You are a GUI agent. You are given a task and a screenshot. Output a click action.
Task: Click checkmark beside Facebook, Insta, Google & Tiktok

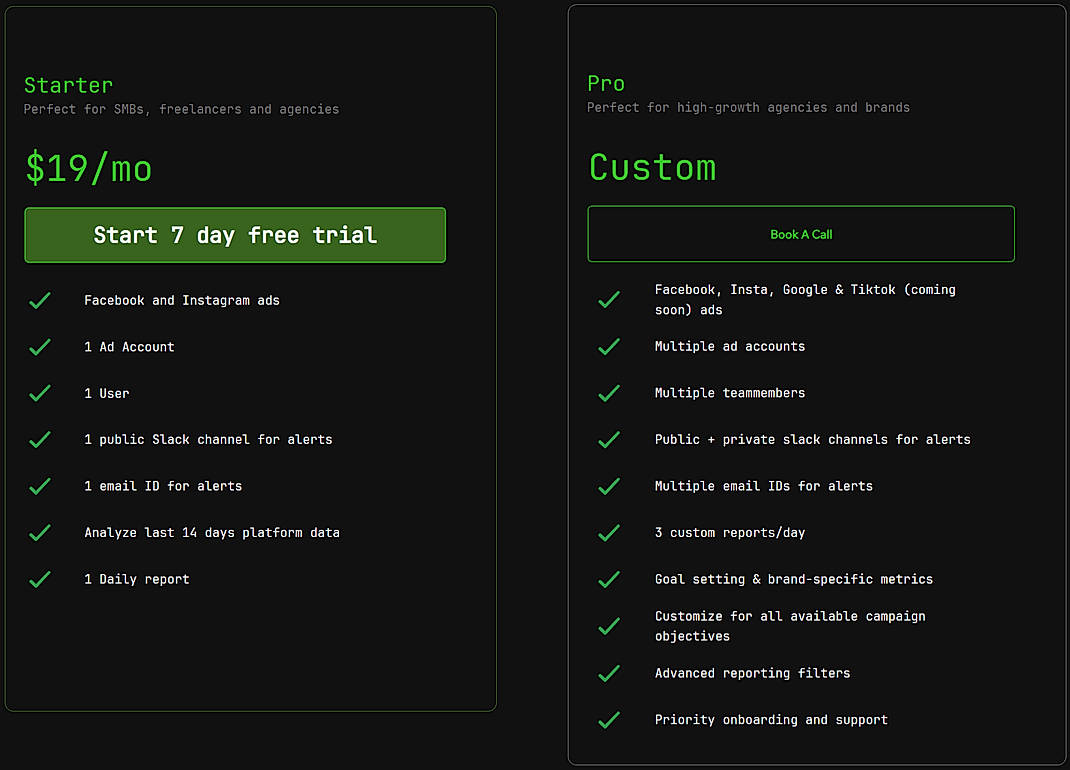[x=609, y=300]
